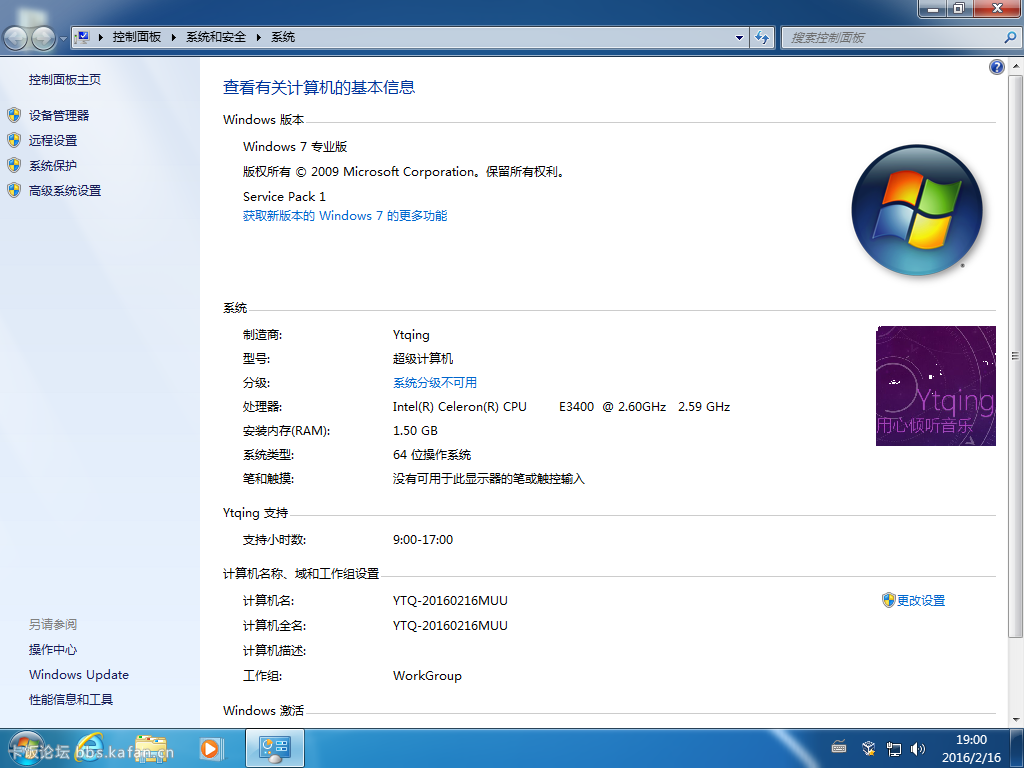Click the 系统分级不可用 rating link
Viewport: 1024px width, 768px height.
click(435, 383)
